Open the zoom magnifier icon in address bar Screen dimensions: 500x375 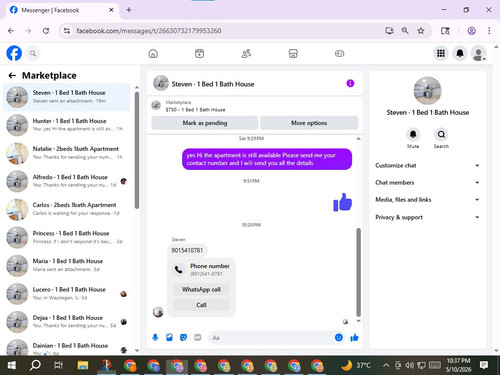point(405,31)
